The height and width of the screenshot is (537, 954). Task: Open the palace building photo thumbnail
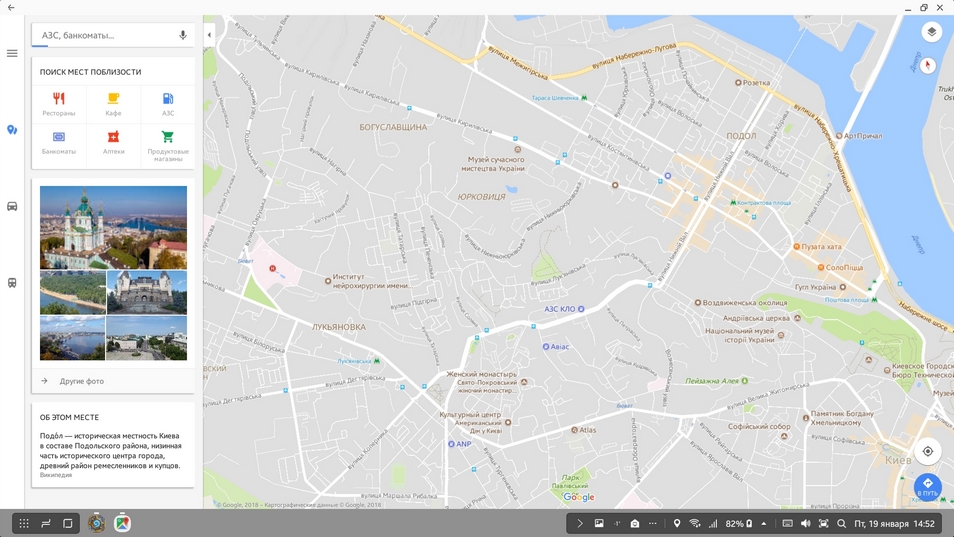tap(147, 293)
